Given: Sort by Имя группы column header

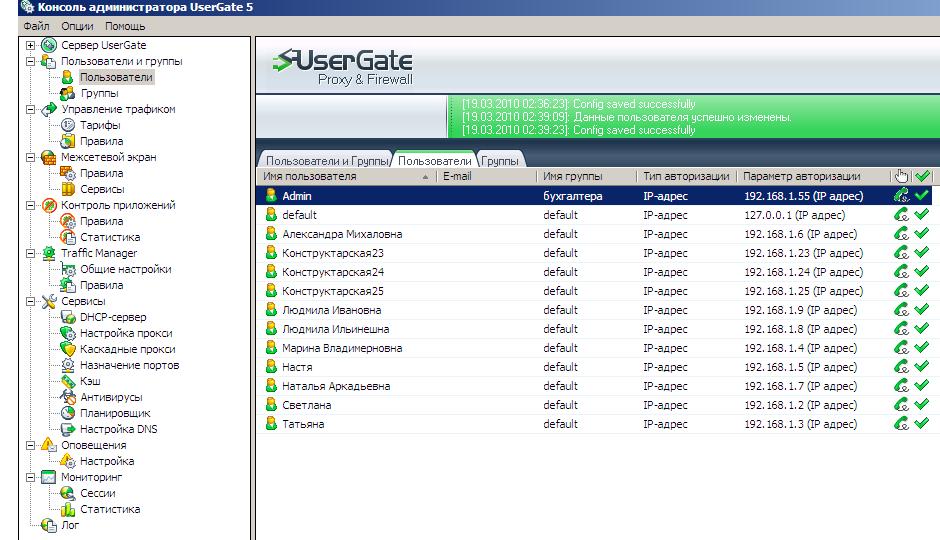Looking at the screenshot, I should 586,176.
